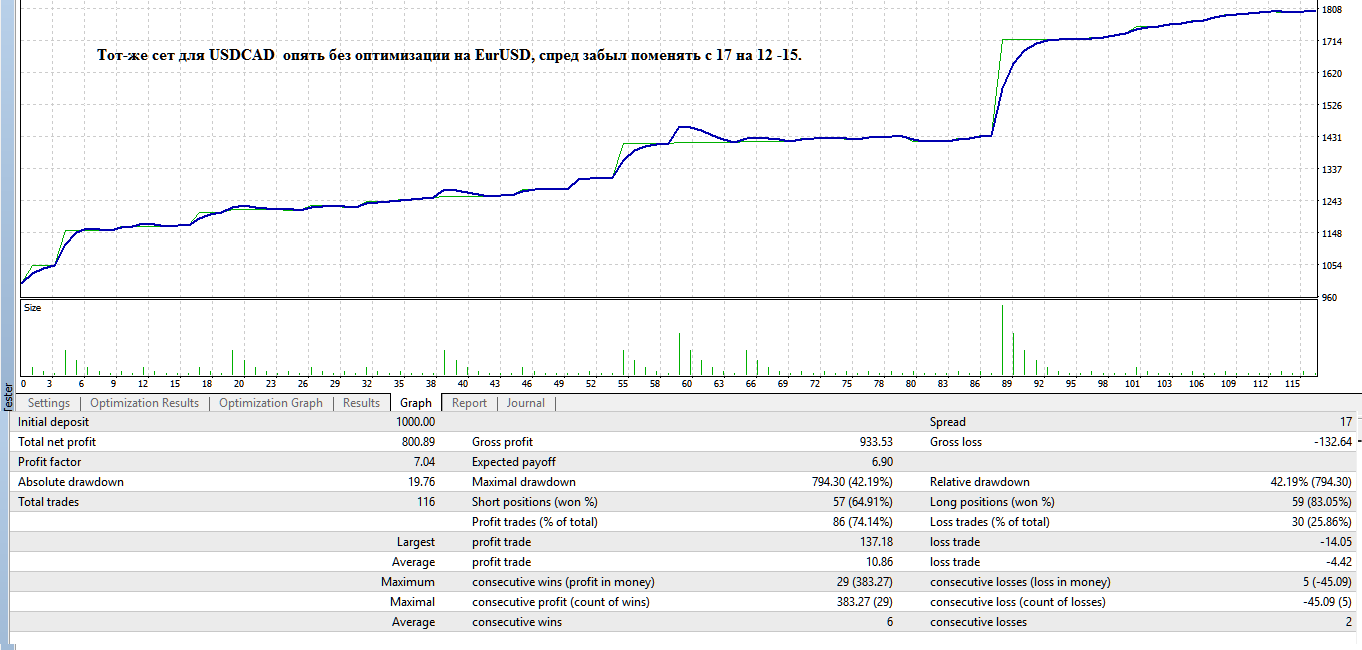The image size is (1362, 650).
Task: Select largest profit trade value 137.18
Action: [874, 542]
